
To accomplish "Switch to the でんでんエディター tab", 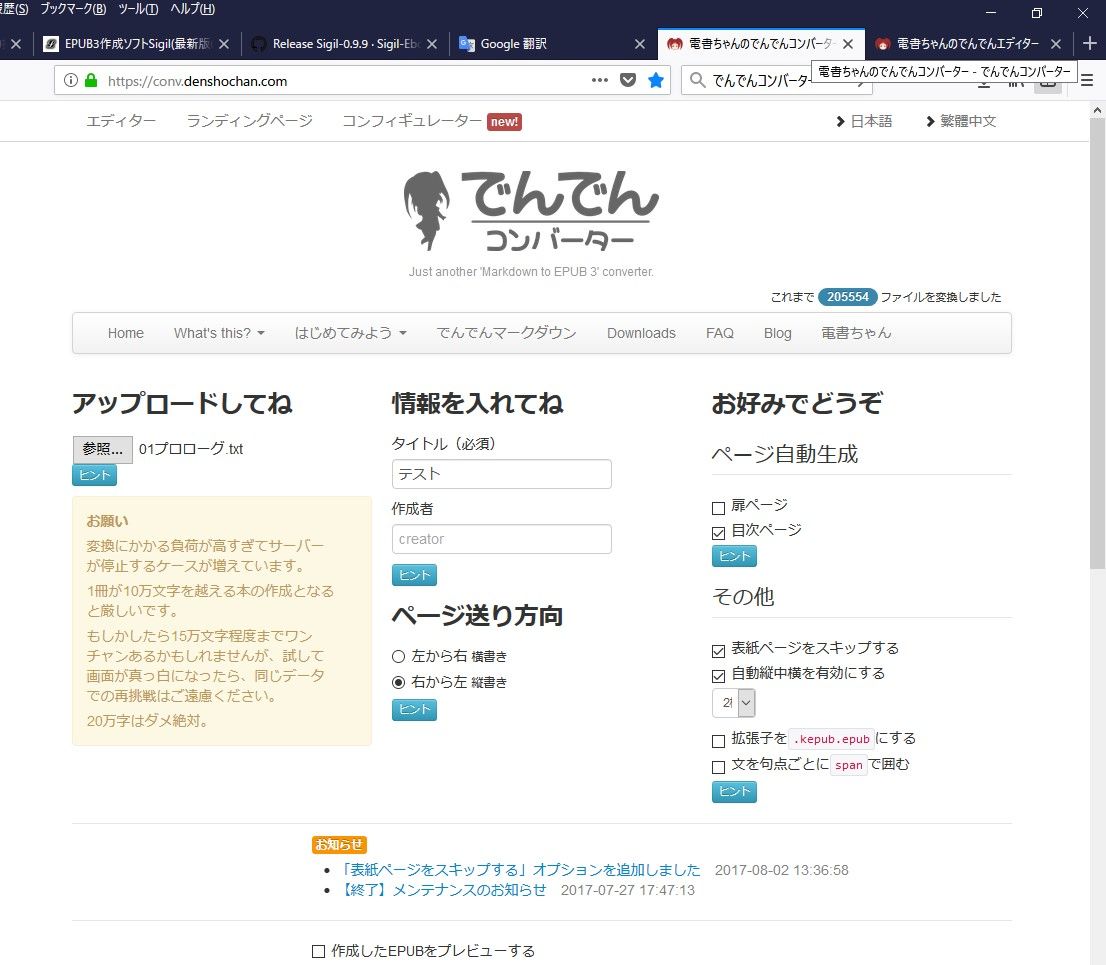I will 968,44.
